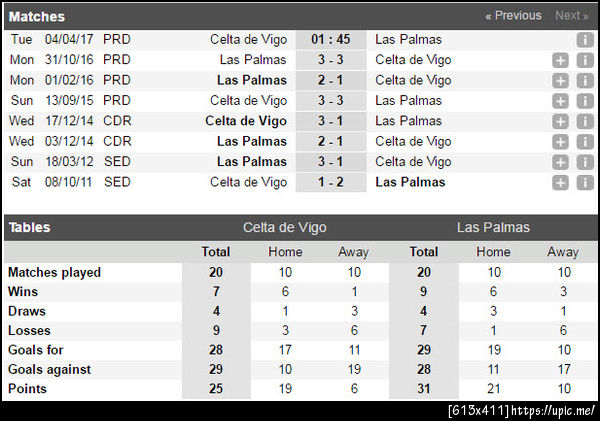Click info icon for the 13/09/15 match
The height and width of the screenshot is (421, 600).
pos(585,101)
